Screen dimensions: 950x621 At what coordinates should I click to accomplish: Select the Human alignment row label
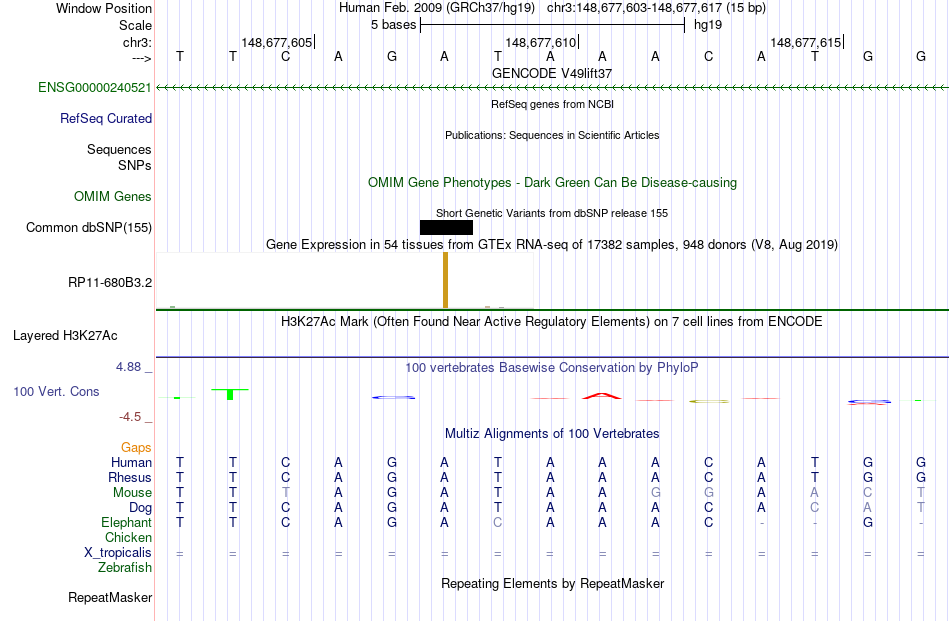click(x=131, y=462)
